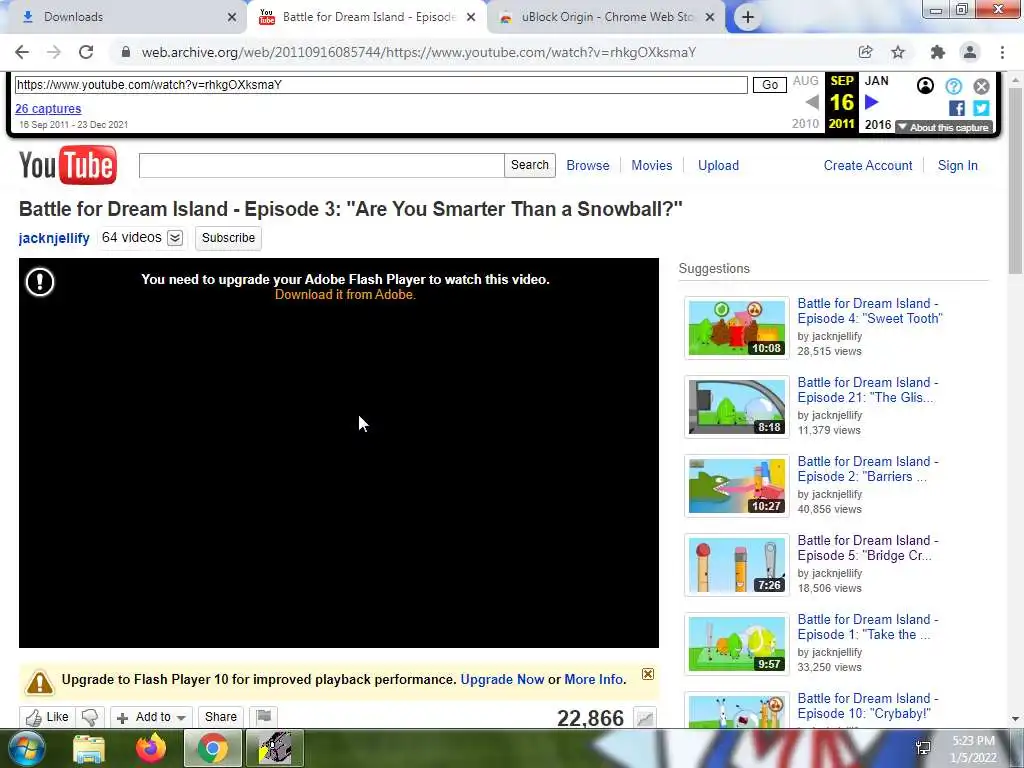The width and height of the screenshot is (1024, 768).
Task: Subscribe to jacknjellify
Action: tap(229, 238)
